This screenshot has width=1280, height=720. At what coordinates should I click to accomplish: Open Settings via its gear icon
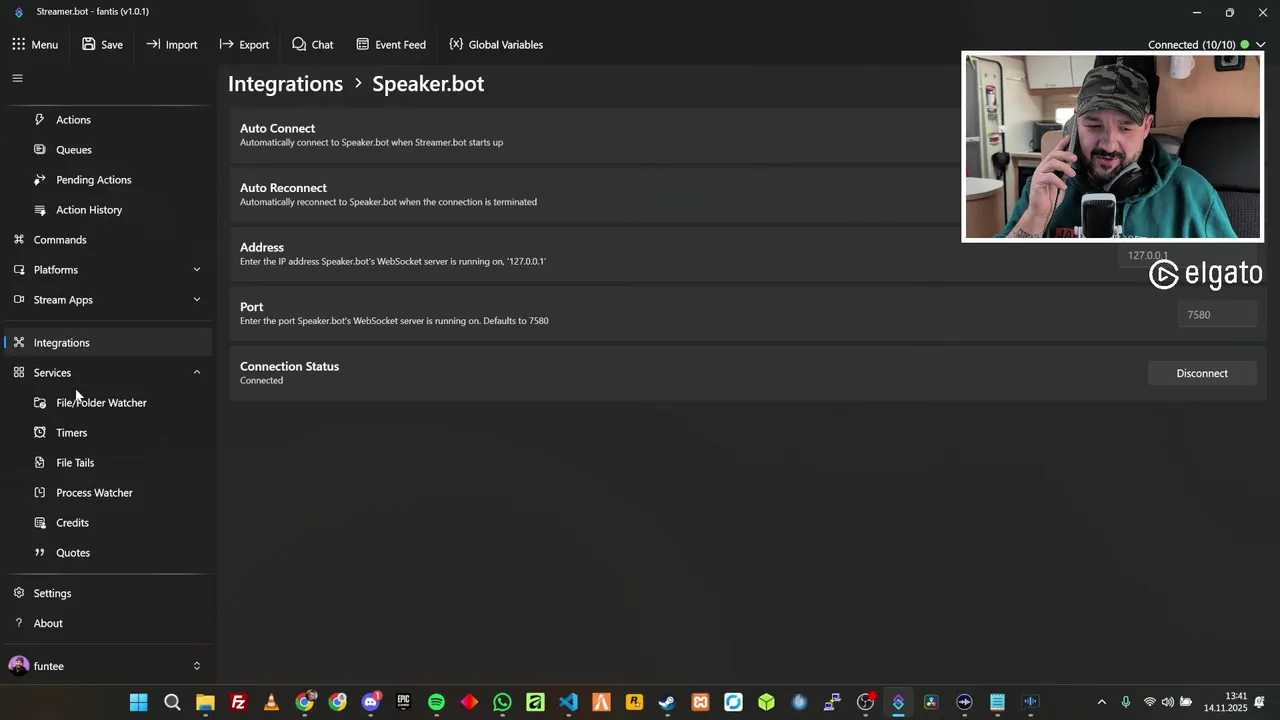[x=18, y=594]
